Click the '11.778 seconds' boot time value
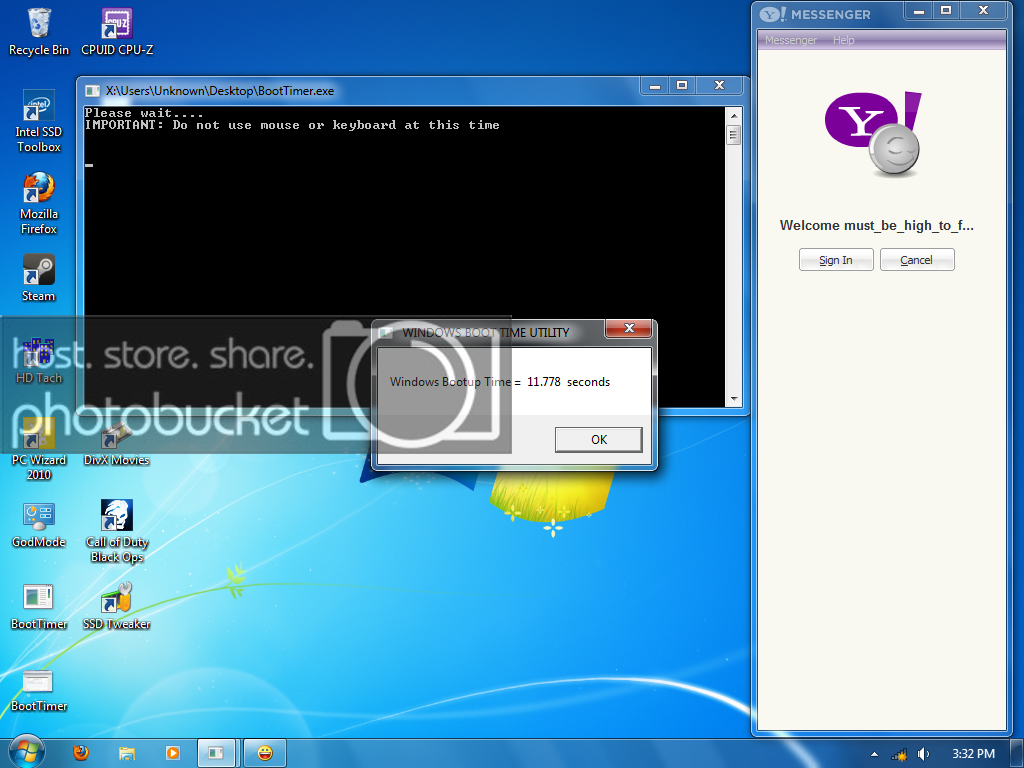 tap(568, 382)
